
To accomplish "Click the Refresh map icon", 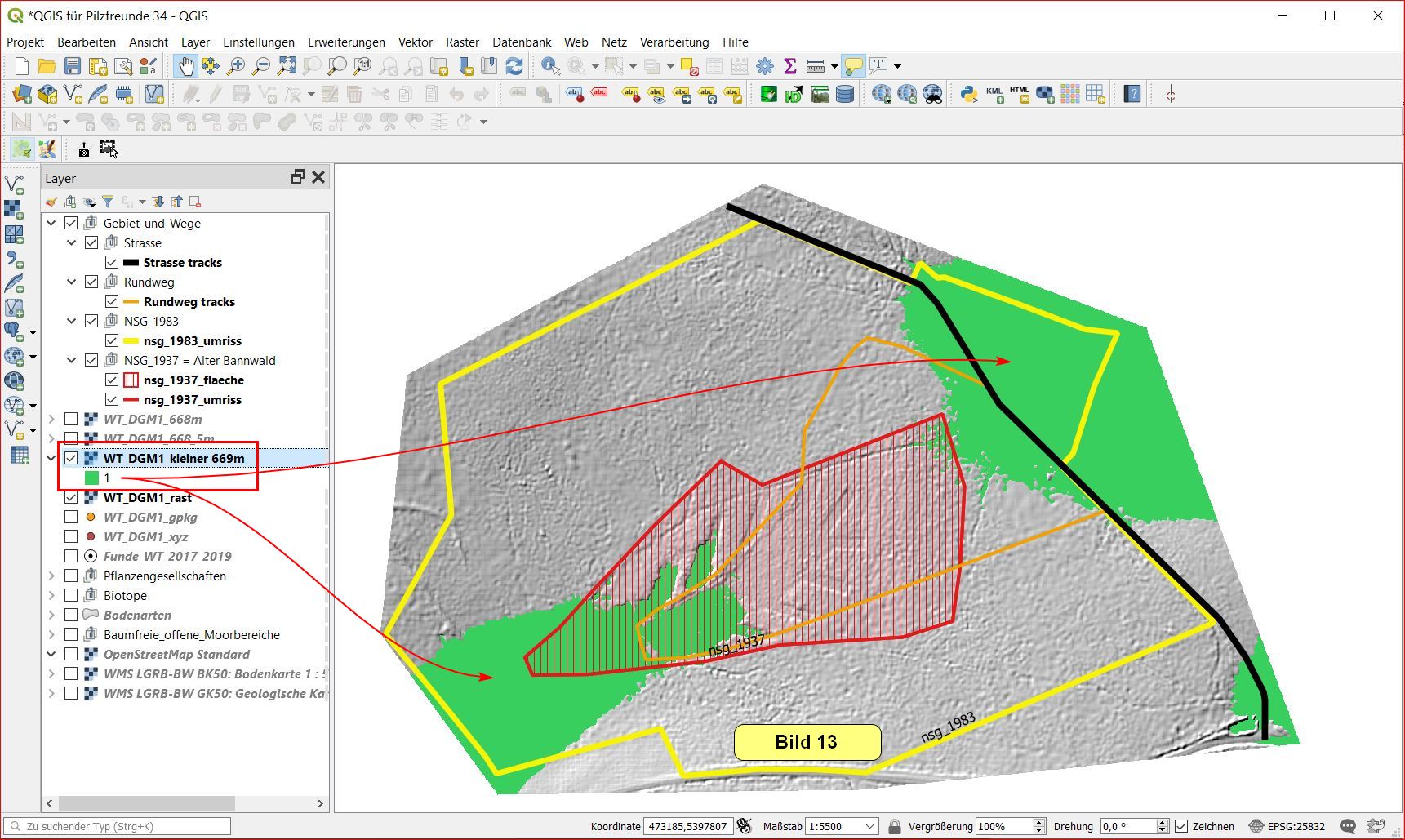I will pos(514,66).
